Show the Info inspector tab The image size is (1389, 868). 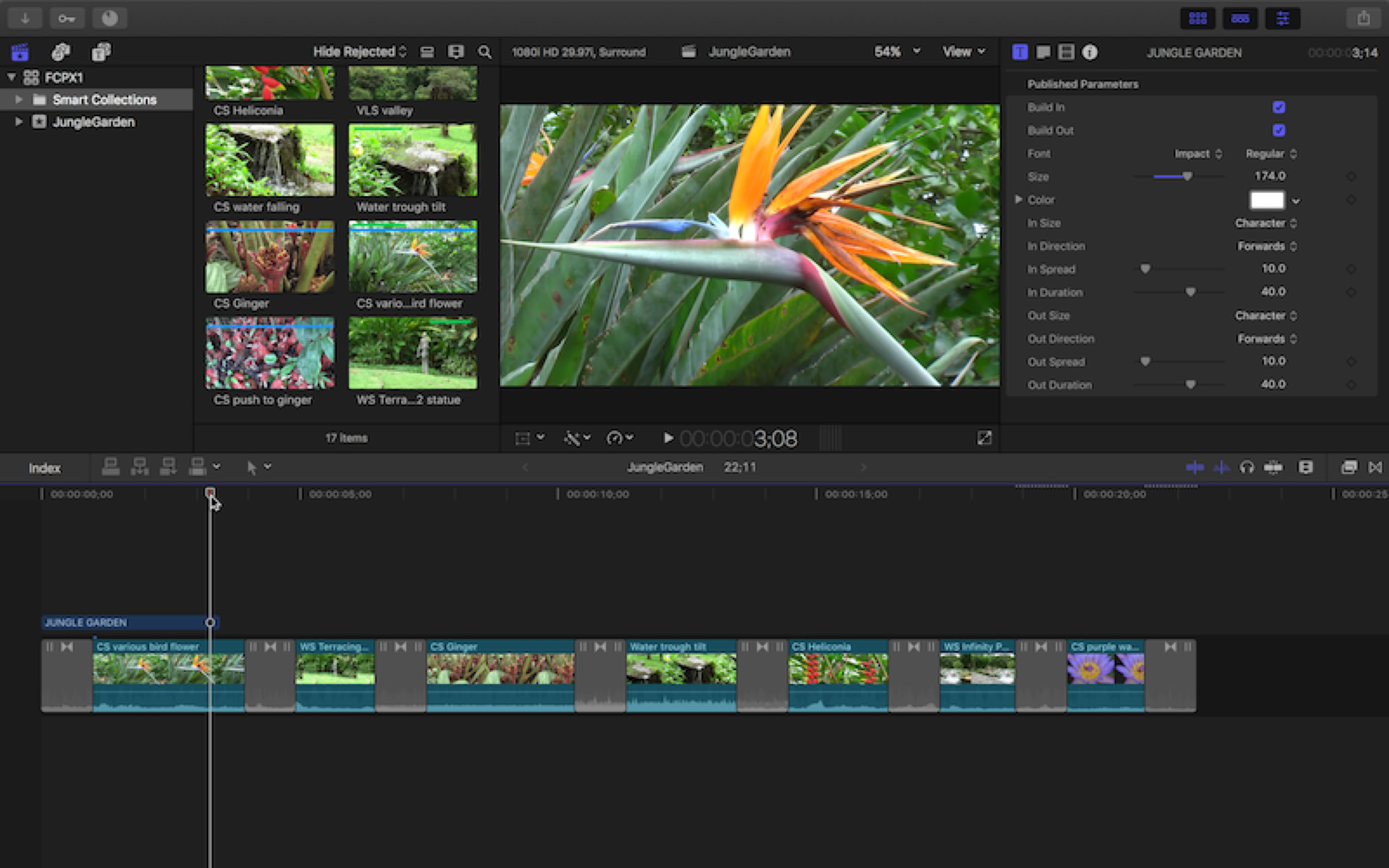(1089, 52)
